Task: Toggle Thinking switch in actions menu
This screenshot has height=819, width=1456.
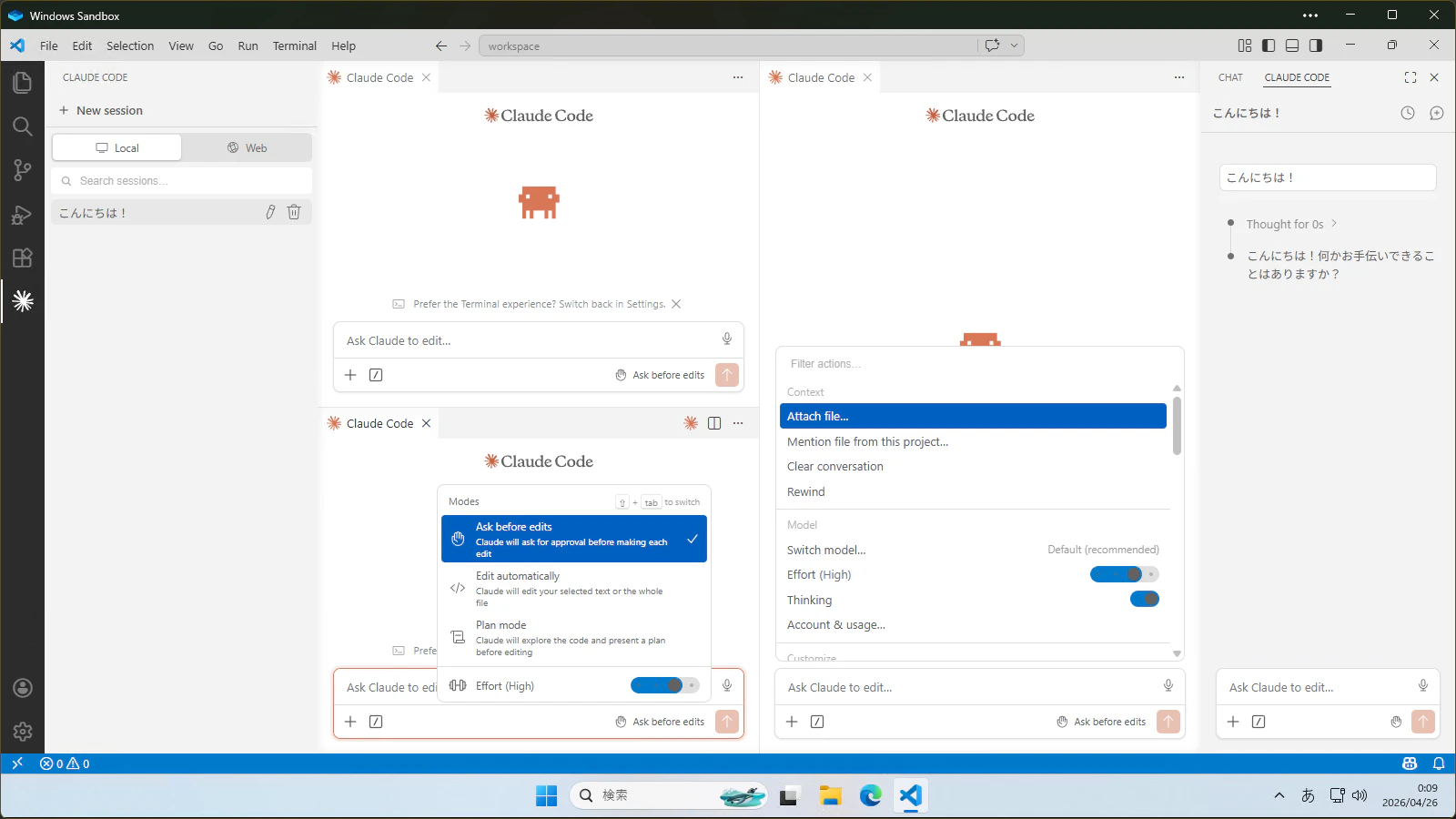Action: [1145, 599]
